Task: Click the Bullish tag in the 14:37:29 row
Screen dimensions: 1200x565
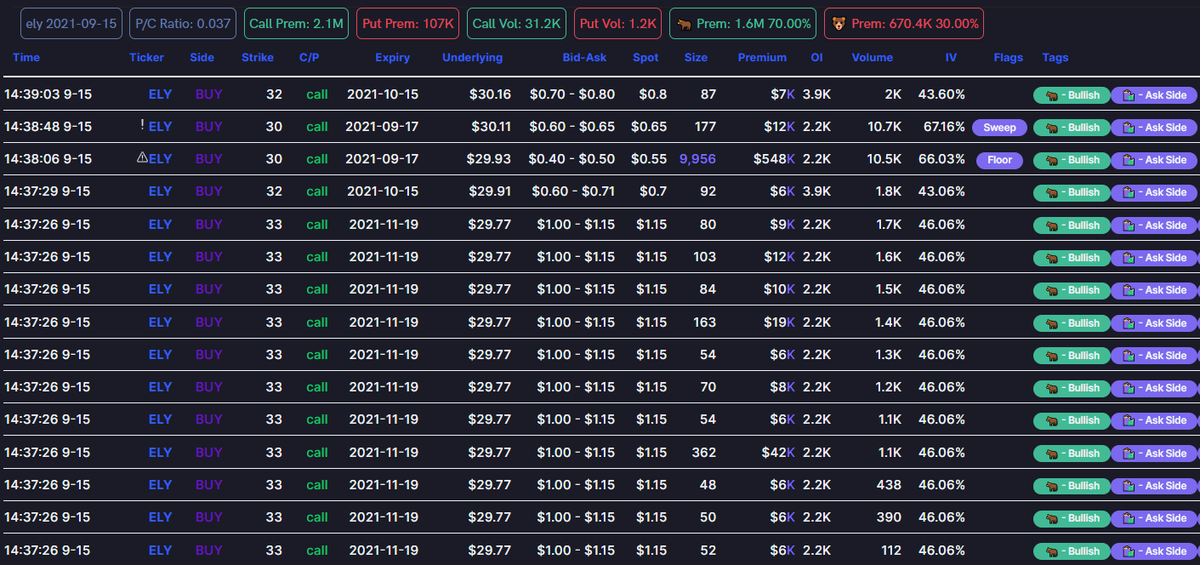Action: tap(1071, 193)
